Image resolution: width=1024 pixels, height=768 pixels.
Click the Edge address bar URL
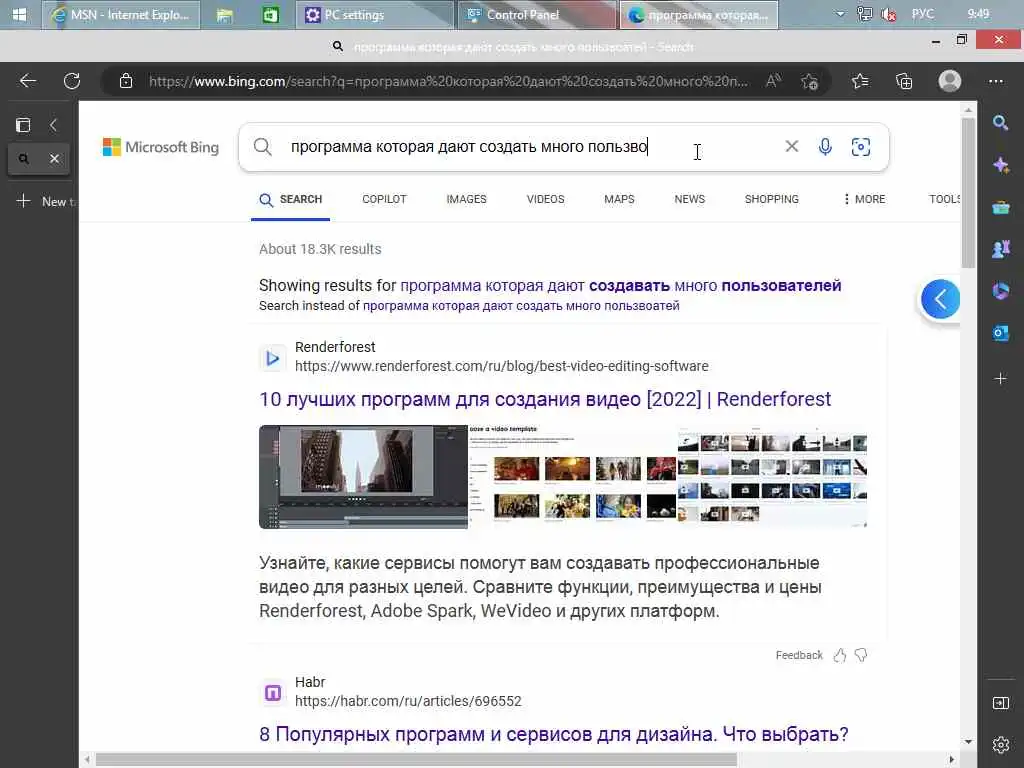click(x=448, y=81)
